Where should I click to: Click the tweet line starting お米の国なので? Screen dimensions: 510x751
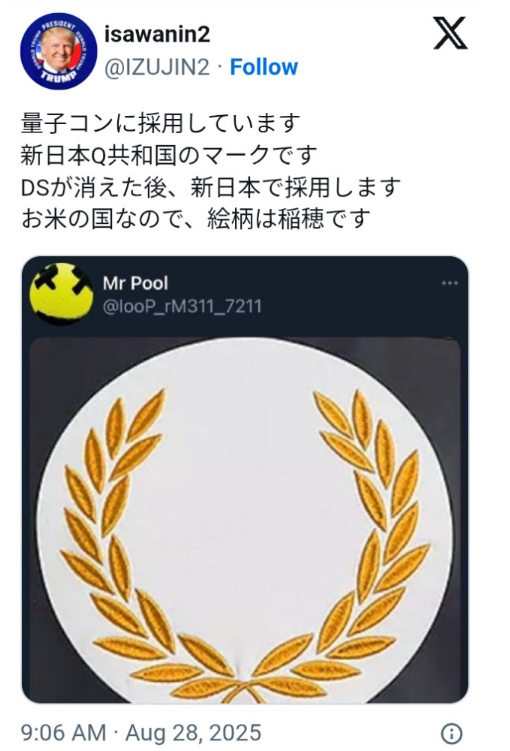[x=196, y=218]
